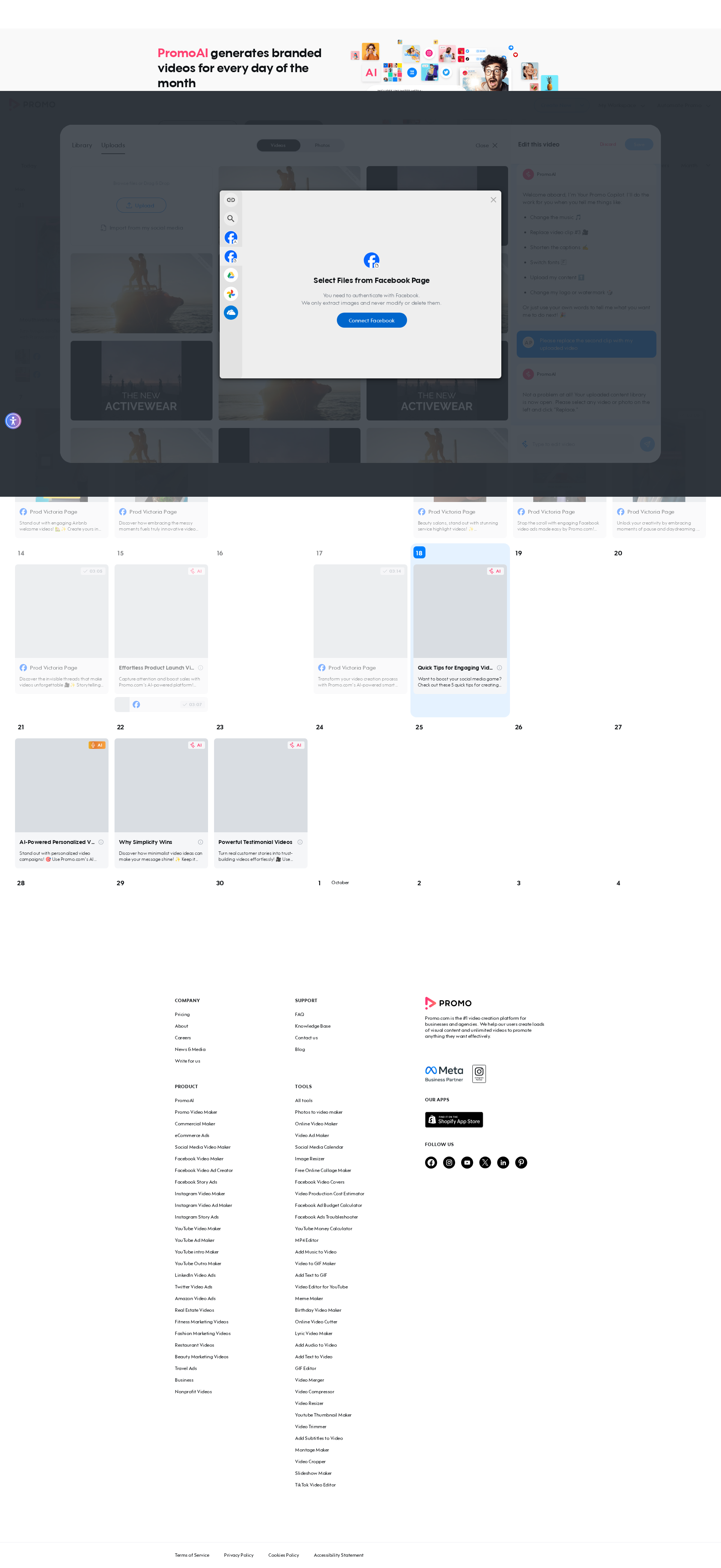Click the Meta Business Partner logo

tap(444, 1074)
